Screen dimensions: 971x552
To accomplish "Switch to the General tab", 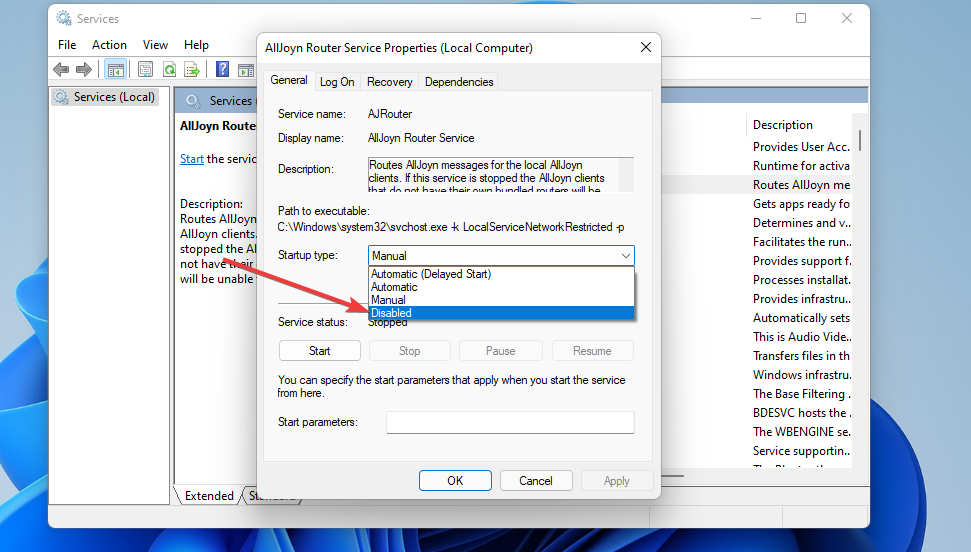I will 289,80.
